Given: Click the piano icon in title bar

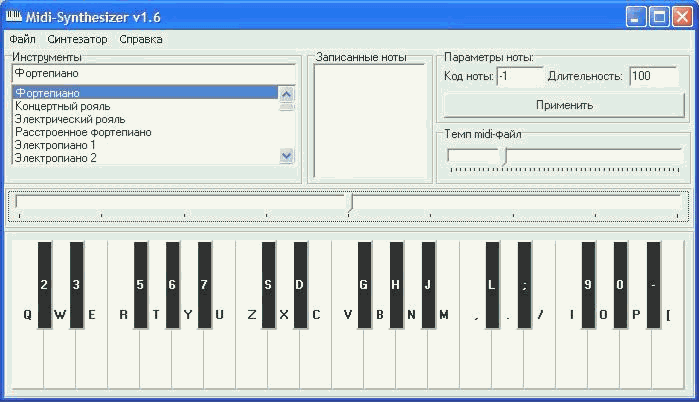Looking at the screenshot, I should [14, 16].
